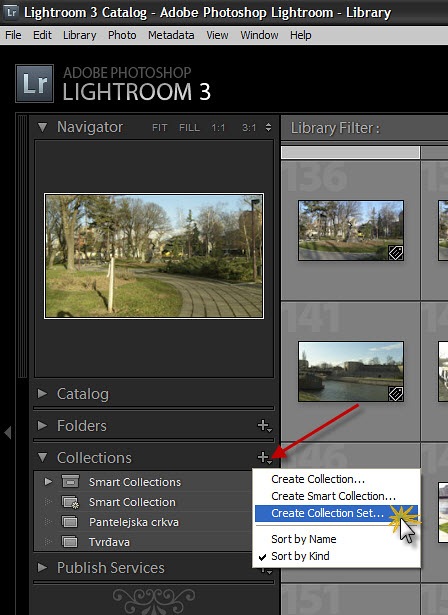Click the Tvrđava collection icon
448x615 pixels.
click(x=70, y=542)
